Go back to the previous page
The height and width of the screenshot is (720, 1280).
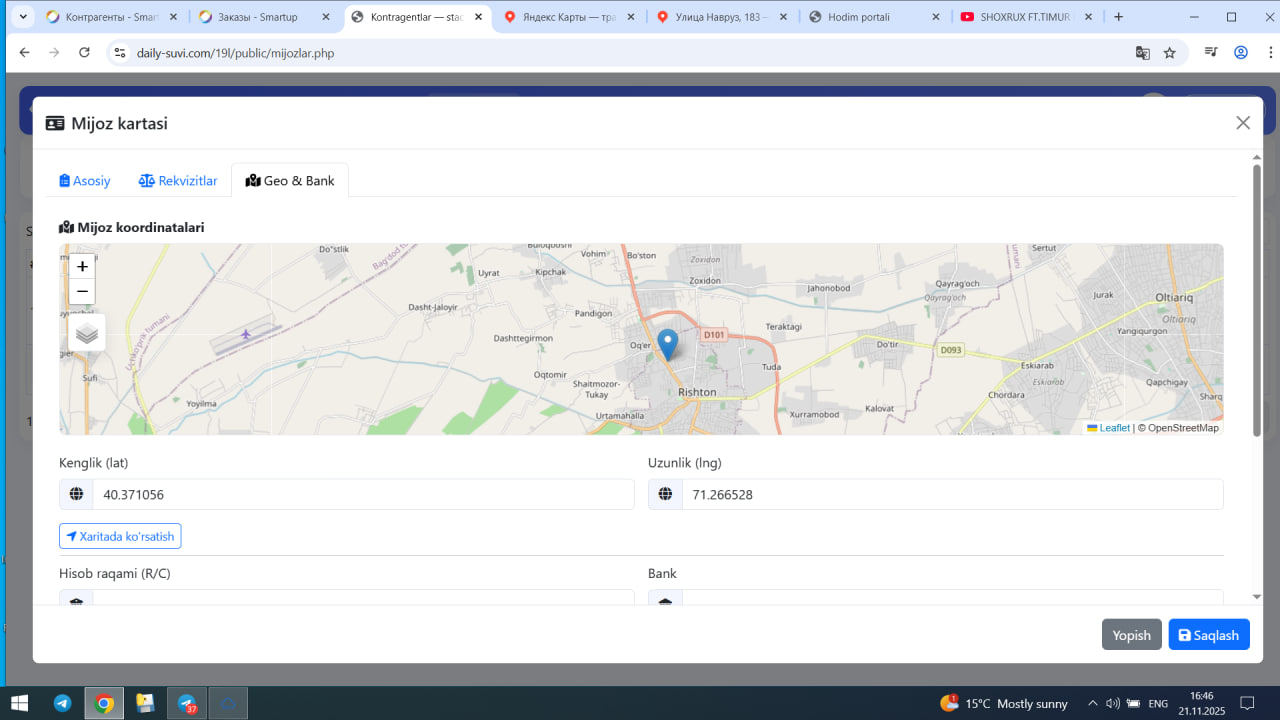tap(25, 53)
